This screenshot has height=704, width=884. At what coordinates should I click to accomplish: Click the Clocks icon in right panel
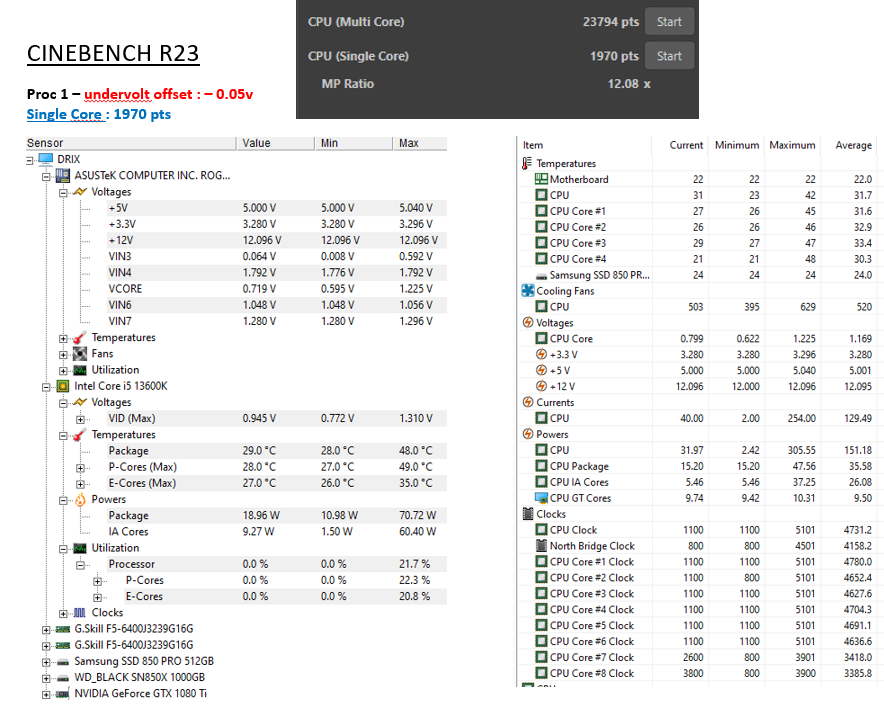pyautogui.click(x=528, y=513)
